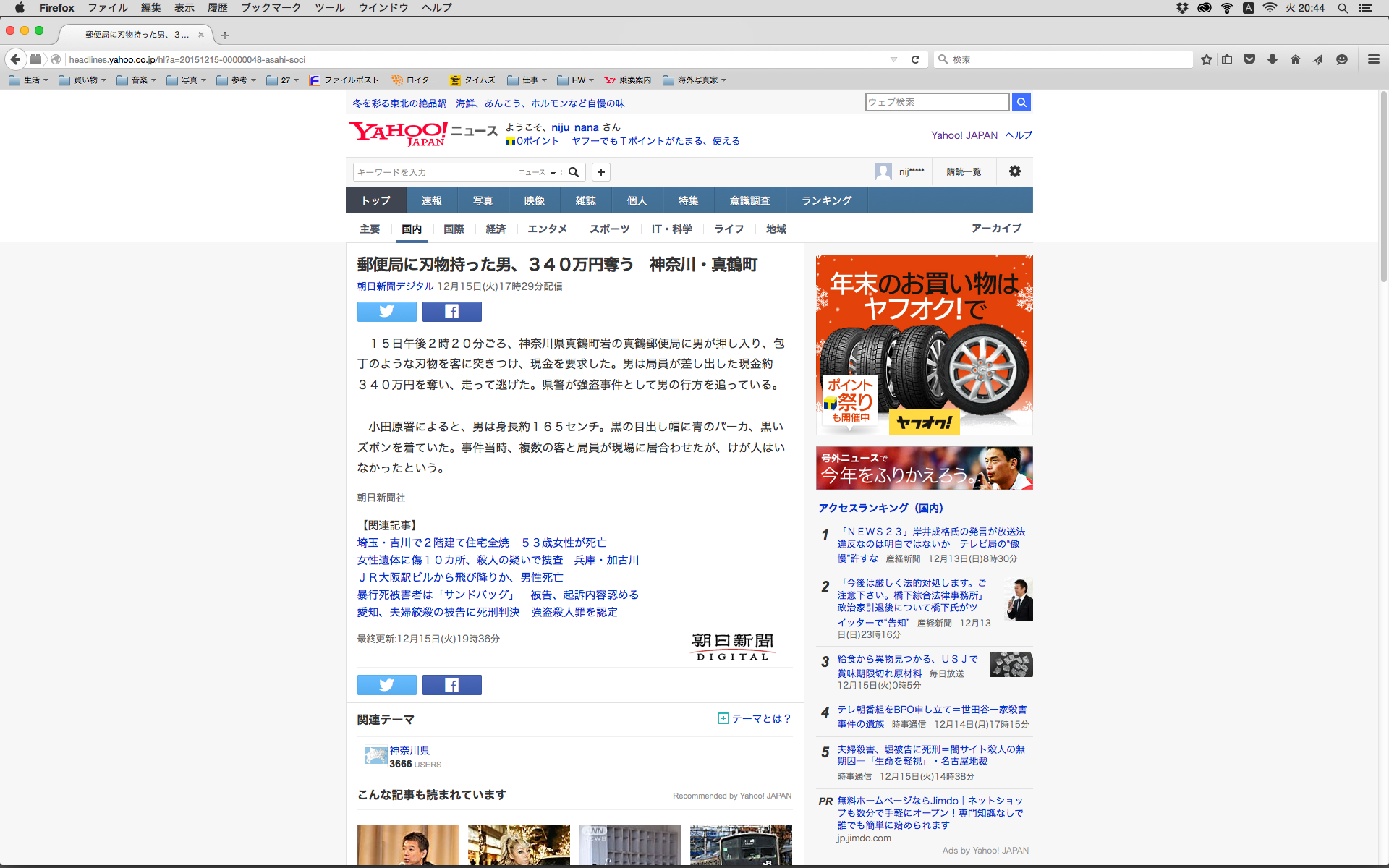The width and height of the screenshot is (1389, 868).
Task: Open Firefox downloads arrow icon
Action: (x=1272, y=59)
